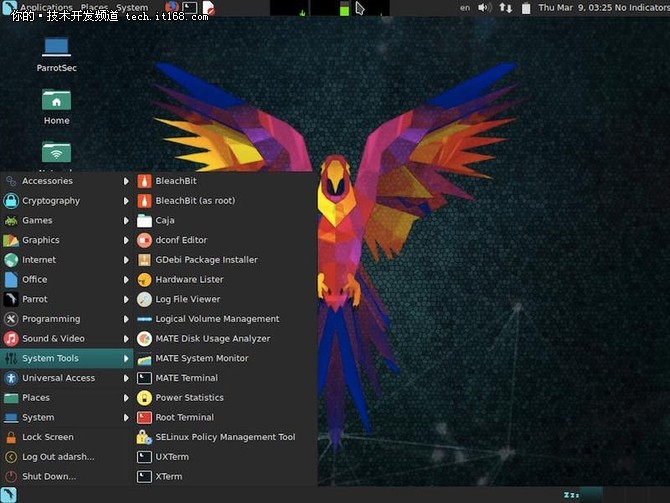Click the Programming category icon
This screenshot has width=670, height=503.
(11, 319)
